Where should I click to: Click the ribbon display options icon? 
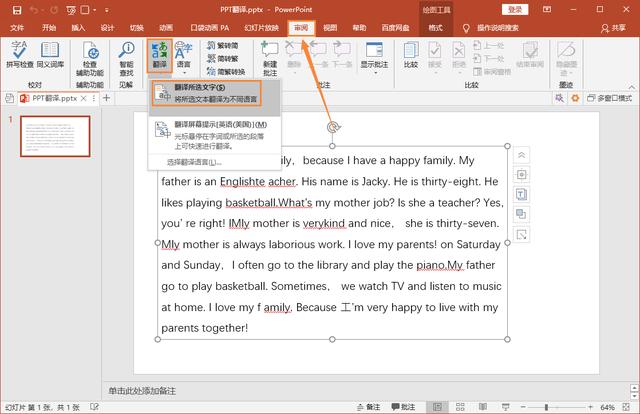pyautogui.click(x=547, y=9)
